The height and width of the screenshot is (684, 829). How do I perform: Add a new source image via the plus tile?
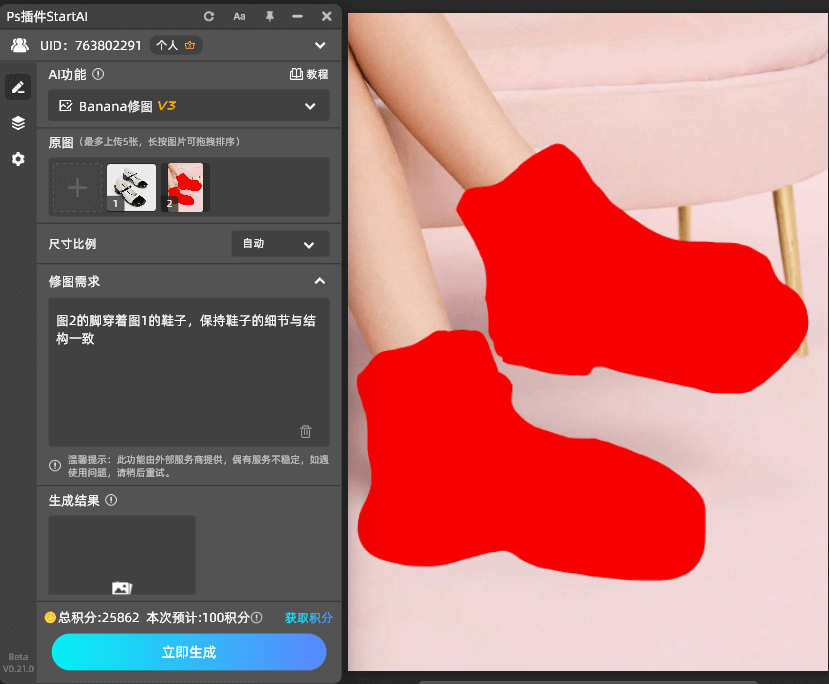[76, 187]
